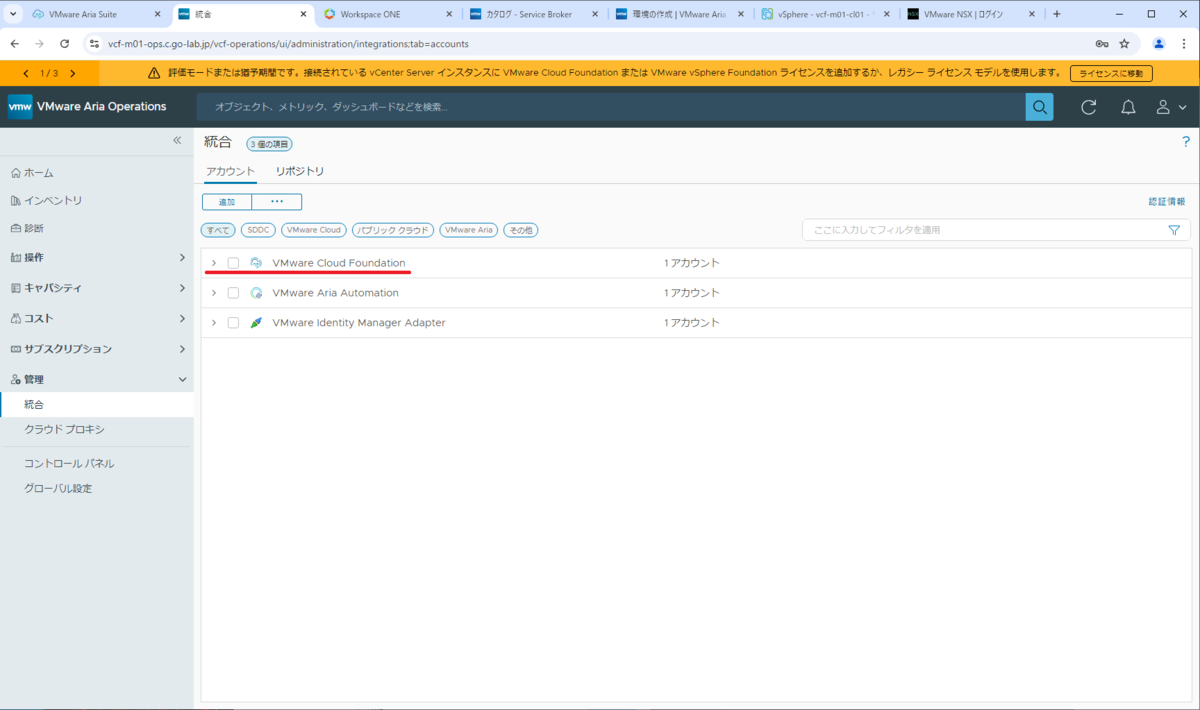Click the filter funnel icon

coord(1174,230)
